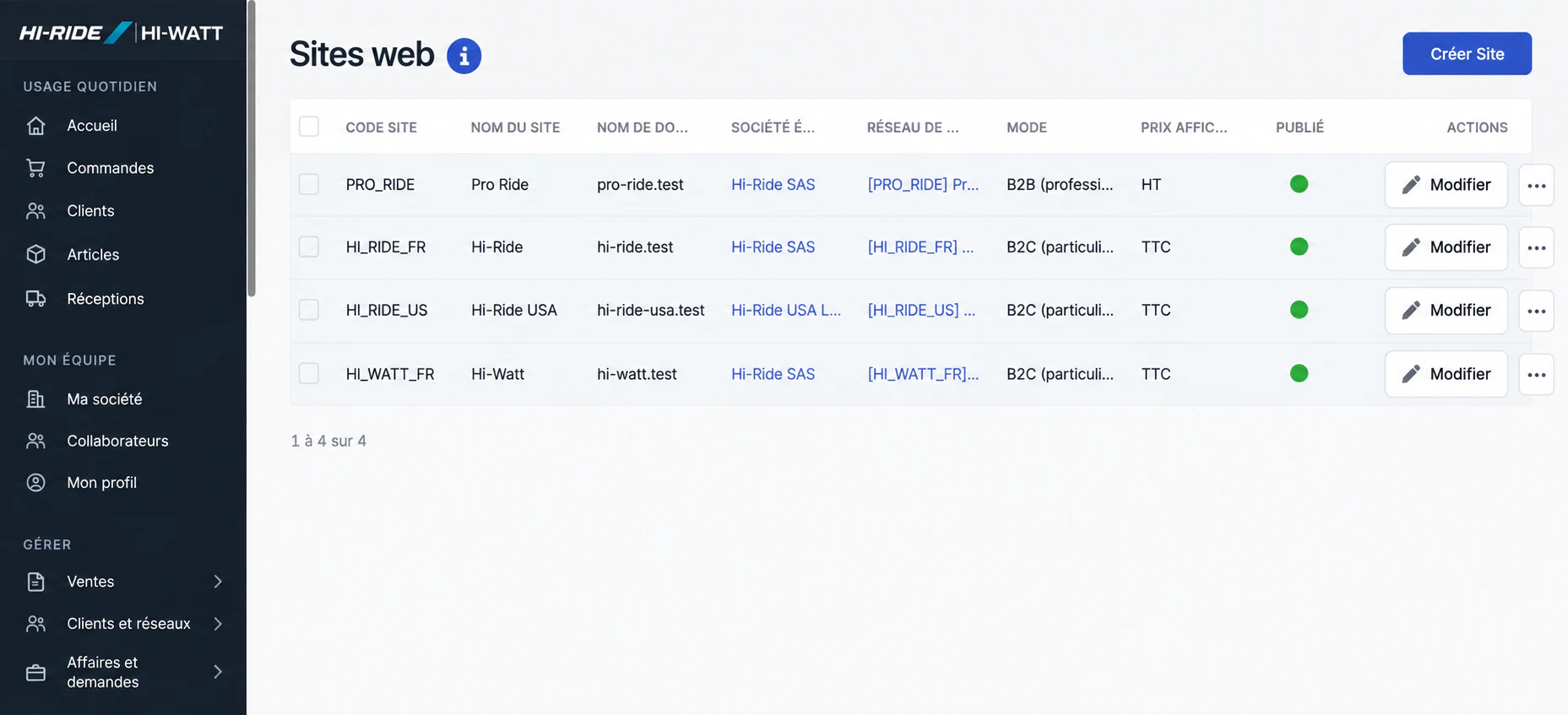Toggle the select-all checkbox in table header
The image size is (1568, 715).
309,127
